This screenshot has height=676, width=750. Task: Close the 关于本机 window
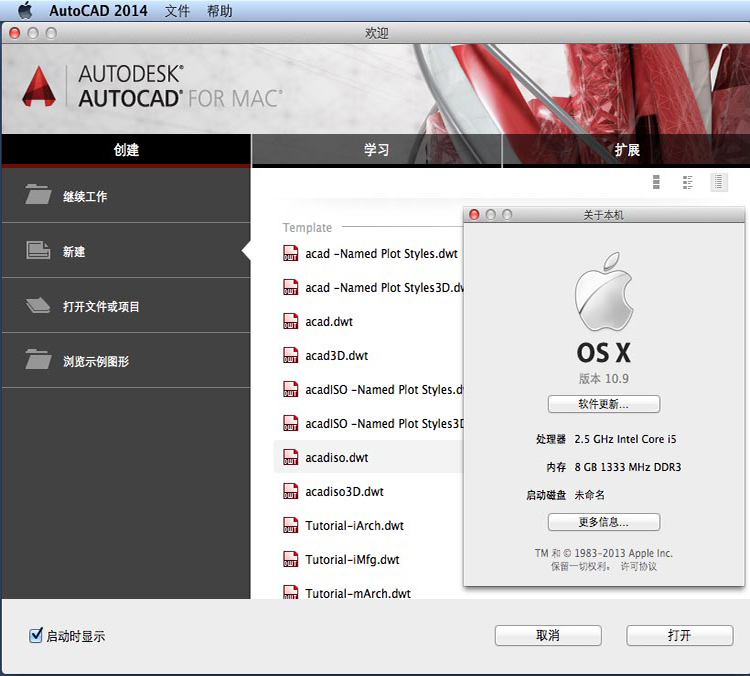(474, 214)
